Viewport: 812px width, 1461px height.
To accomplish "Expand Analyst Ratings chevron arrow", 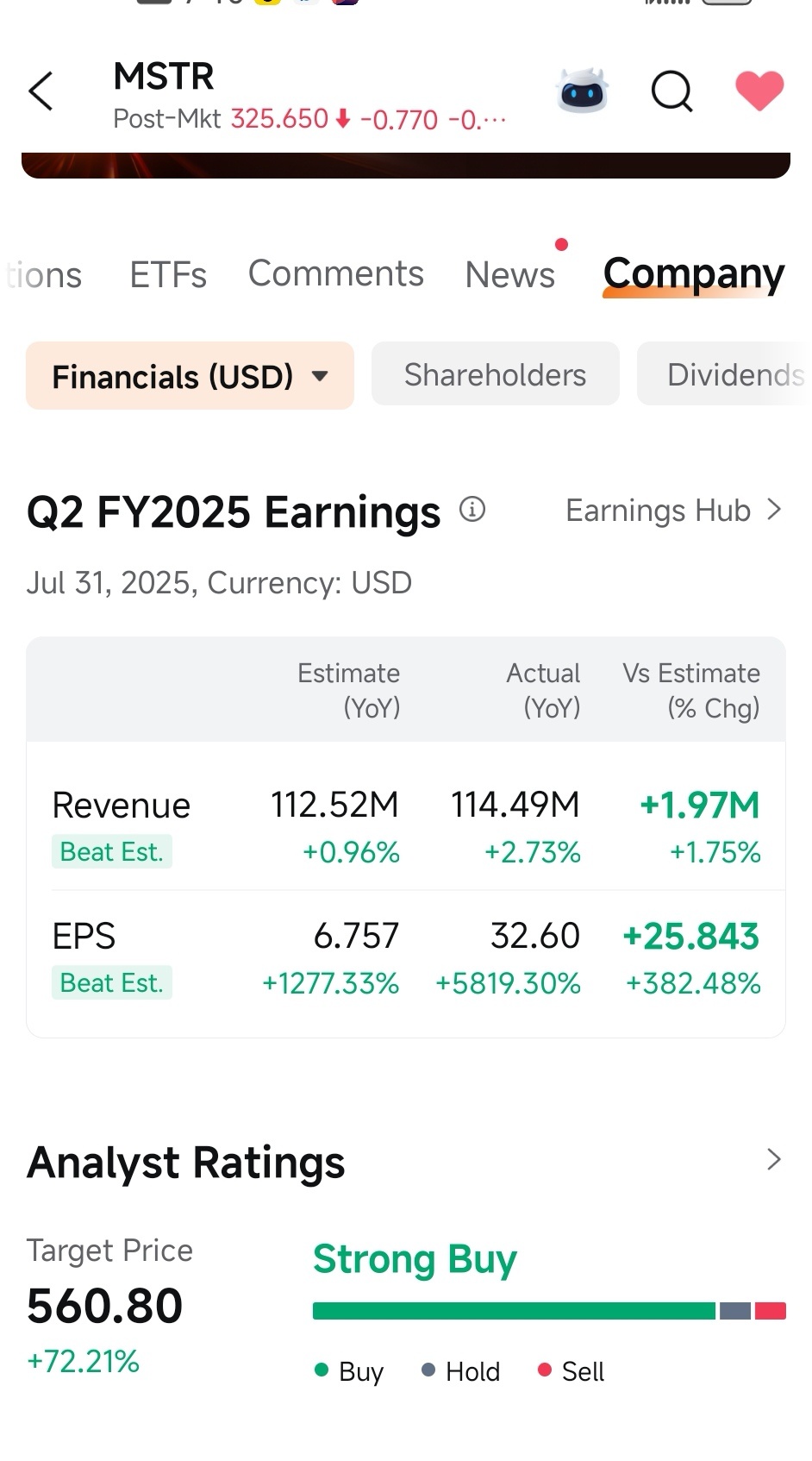I will point(773,1159).
